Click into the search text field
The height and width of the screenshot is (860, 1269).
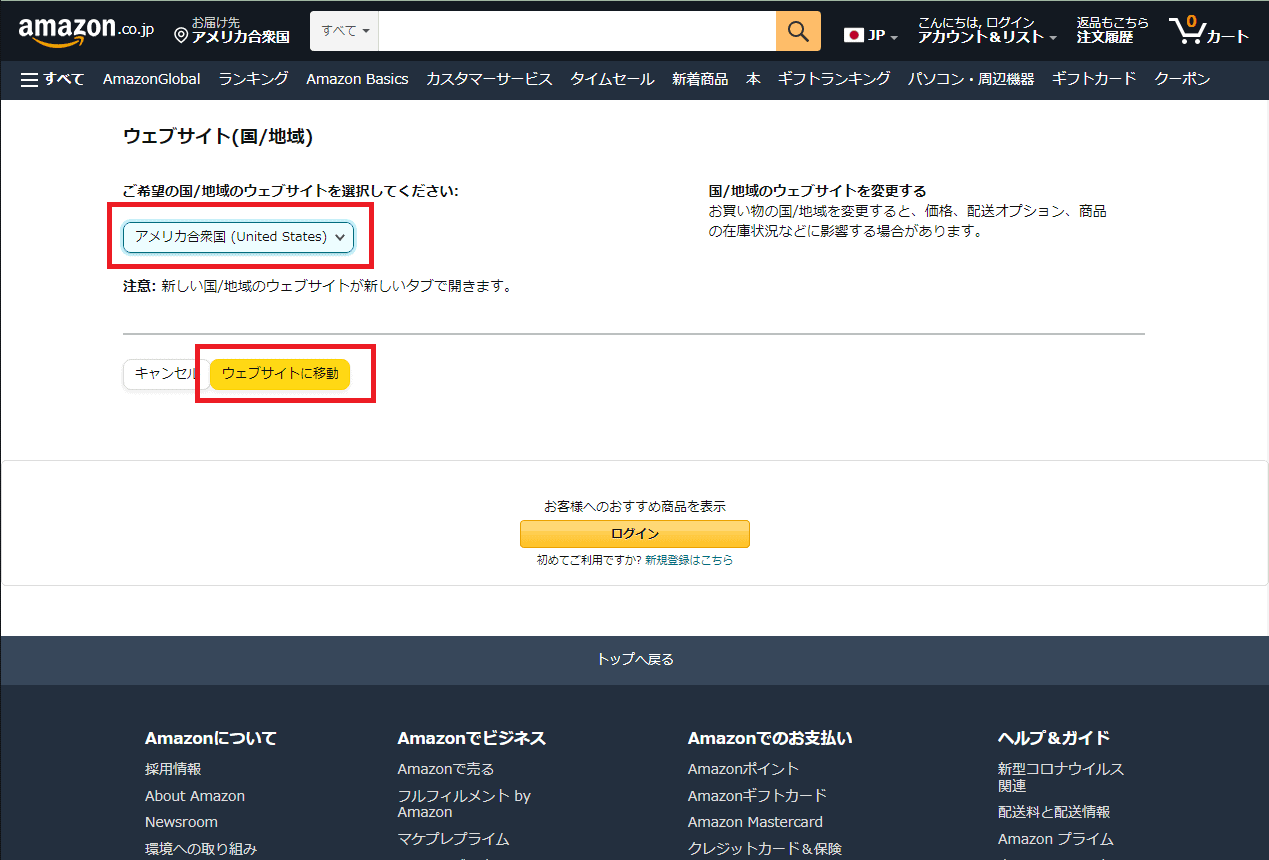tap(577, 31)
